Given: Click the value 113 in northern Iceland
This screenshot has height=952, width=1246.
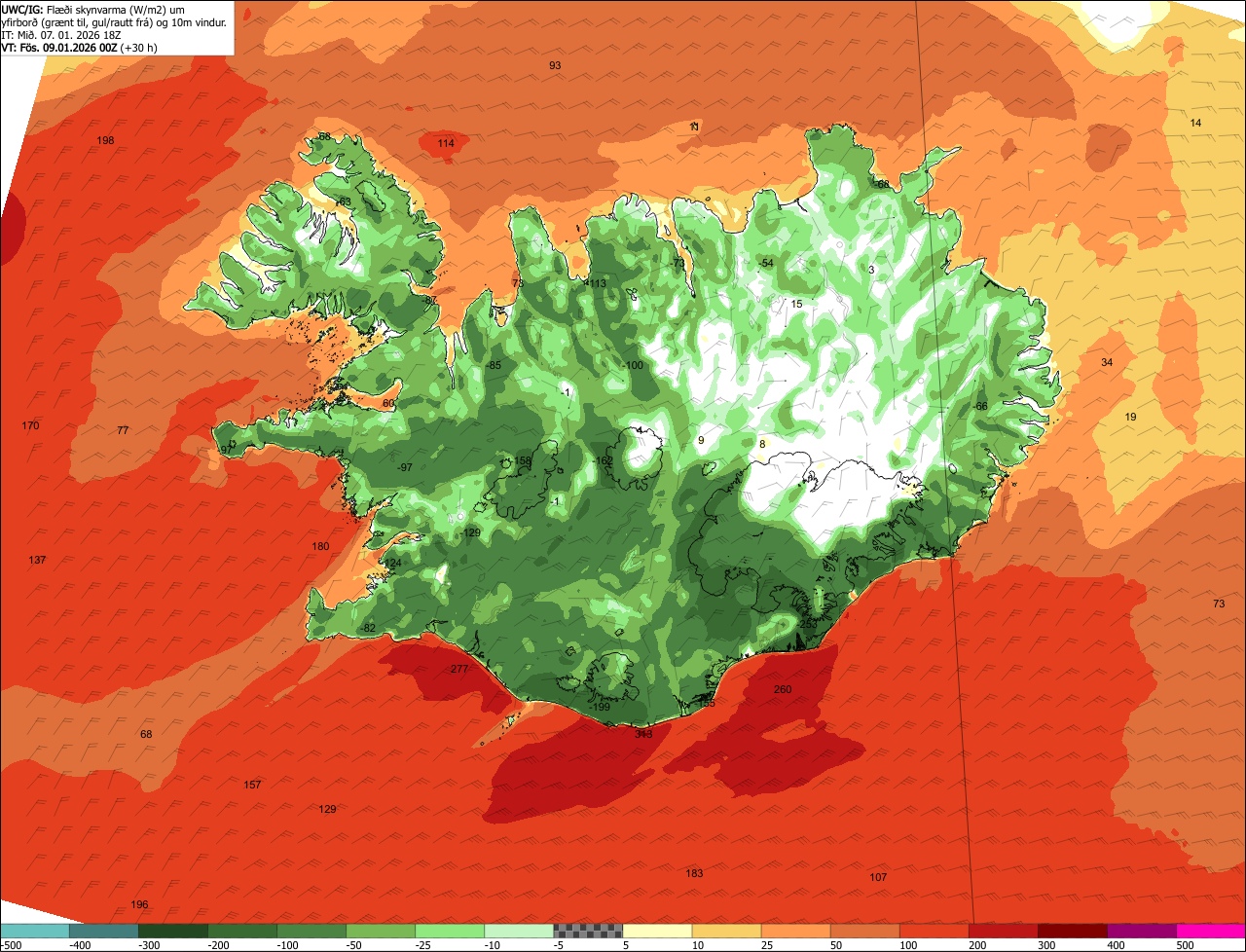Looking at the screenshot, I should pyautogui.click(x=596, y=283).
